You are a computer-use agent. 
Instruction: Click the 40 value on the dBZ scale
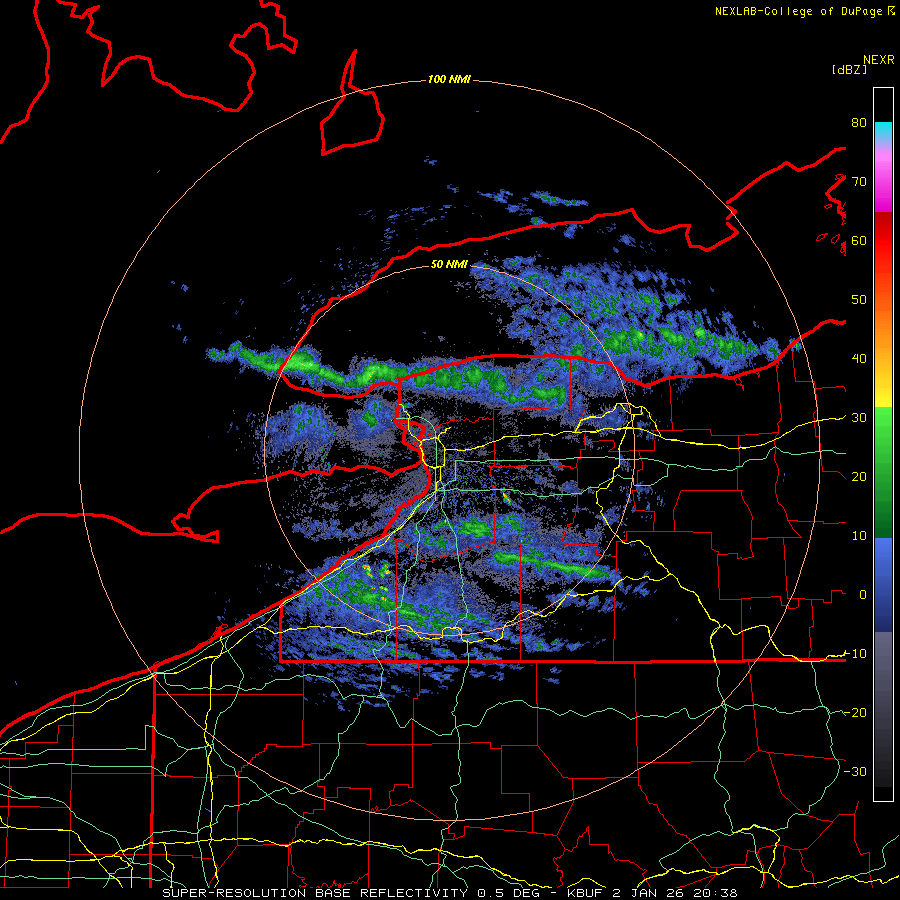click(859, 359)
